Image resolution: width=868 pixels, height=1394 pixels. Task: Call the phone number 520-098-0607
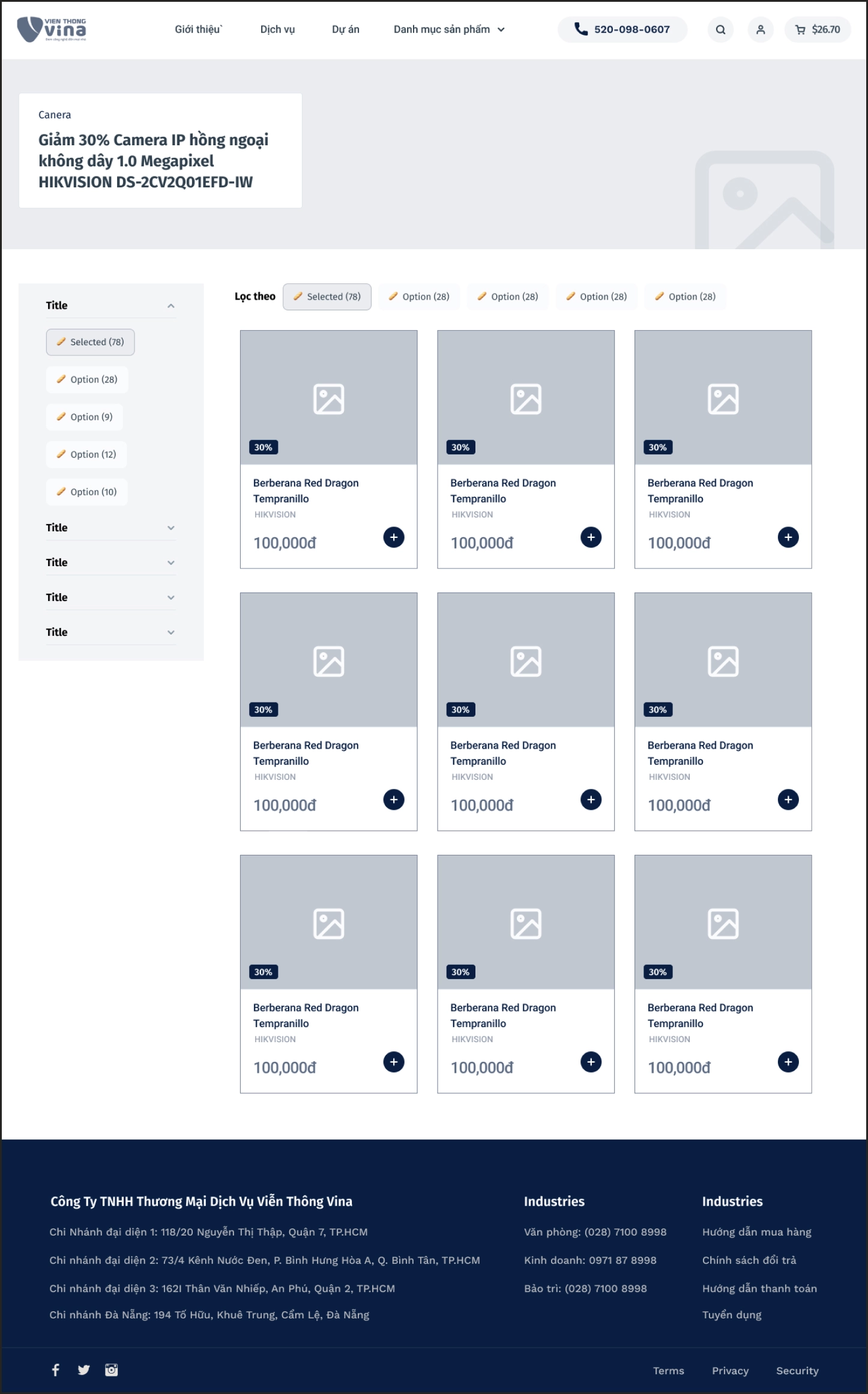point(622,29)
